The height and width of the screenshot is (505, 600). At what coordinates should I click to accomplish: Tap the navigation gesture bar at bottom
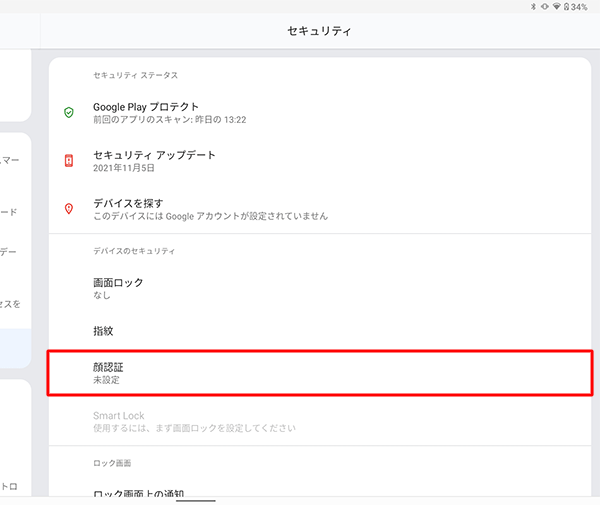[x=196, y=500]
